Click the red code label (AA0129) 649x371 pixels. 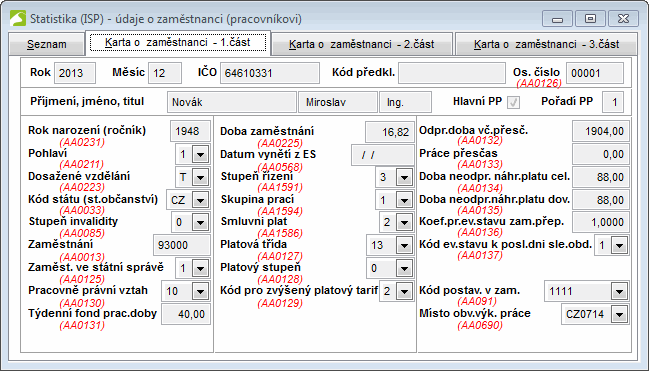pos(280,303)
